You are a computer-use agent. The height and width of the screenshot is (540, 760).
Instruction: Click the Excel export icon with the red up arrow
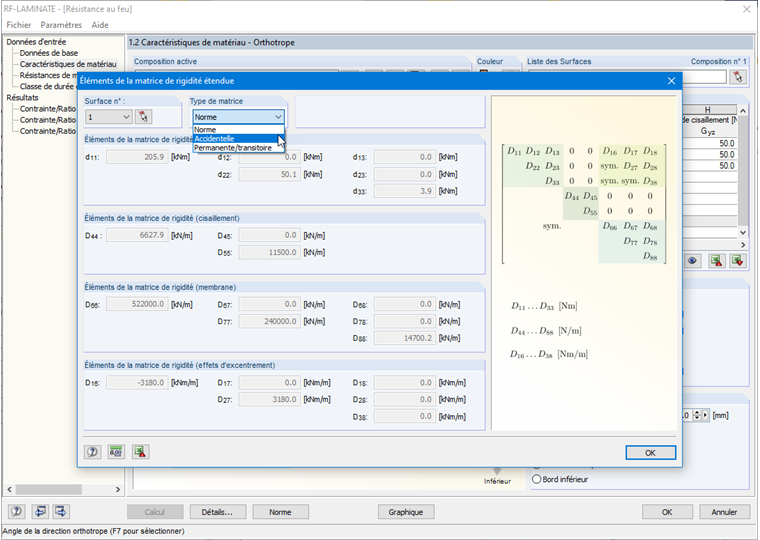click(x=716, y=261)
